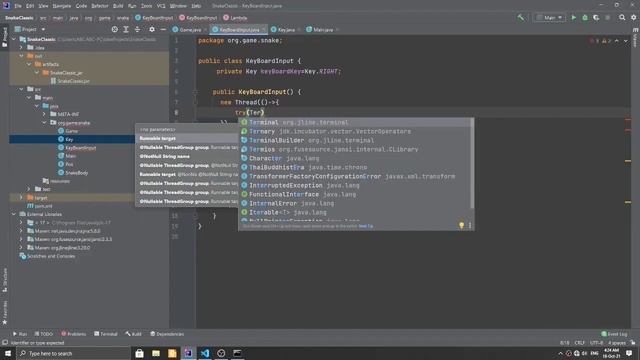Open Microsoft Store from taskbar

139,353
